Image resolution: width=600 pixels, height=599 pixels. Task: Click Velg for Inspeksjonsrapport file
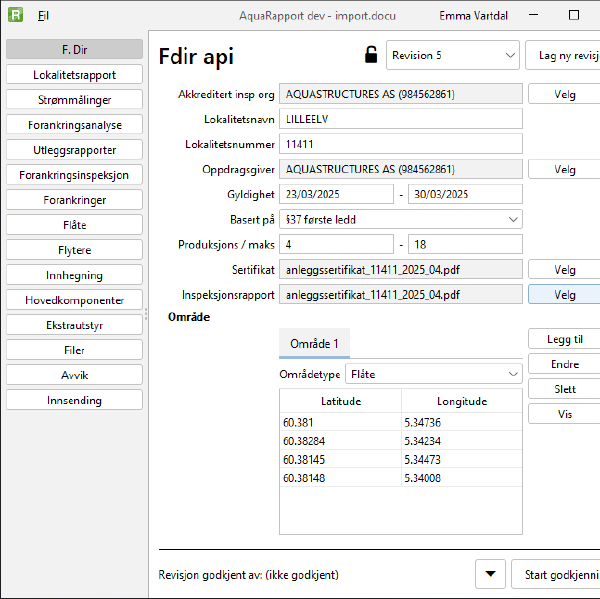(x=564, y=295)
